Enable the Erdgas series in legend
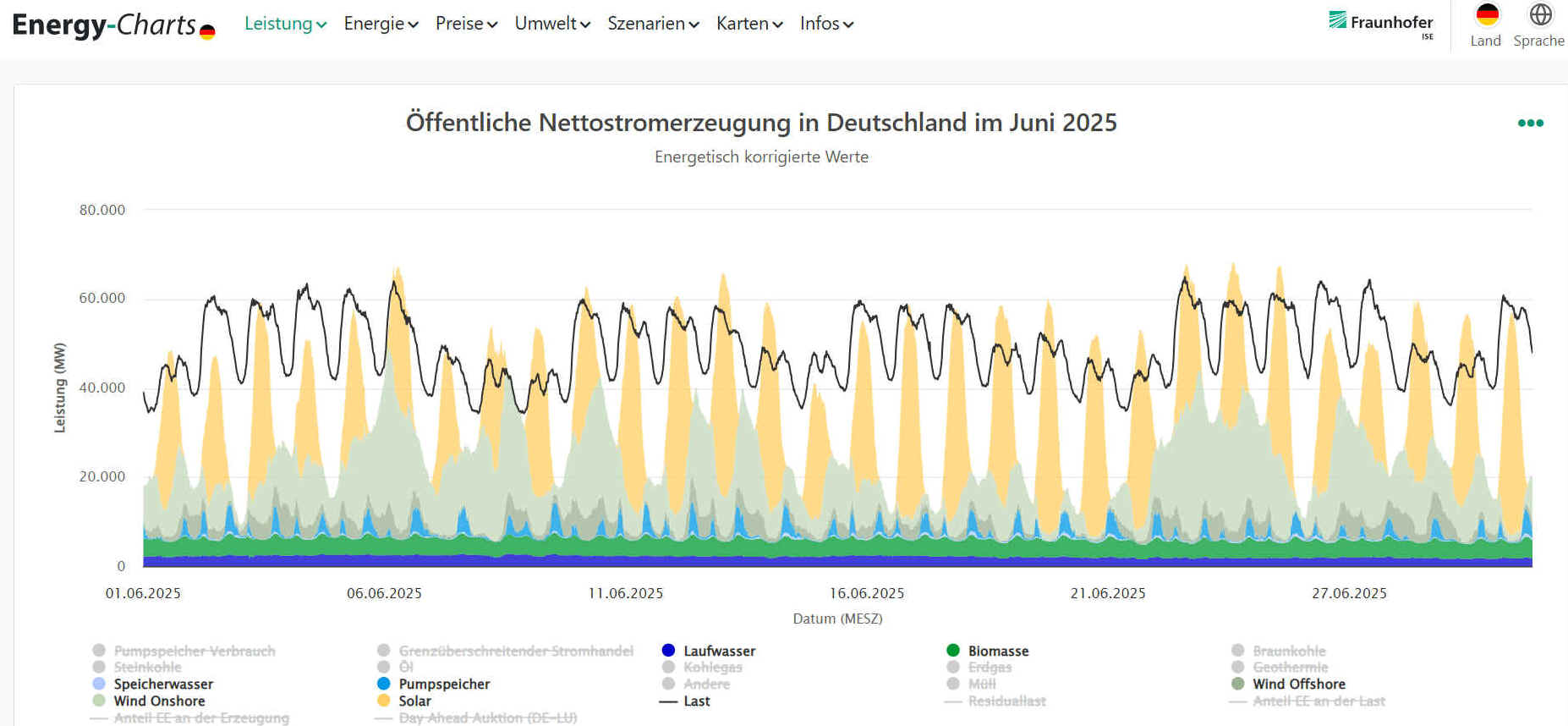 click(990, 668)
